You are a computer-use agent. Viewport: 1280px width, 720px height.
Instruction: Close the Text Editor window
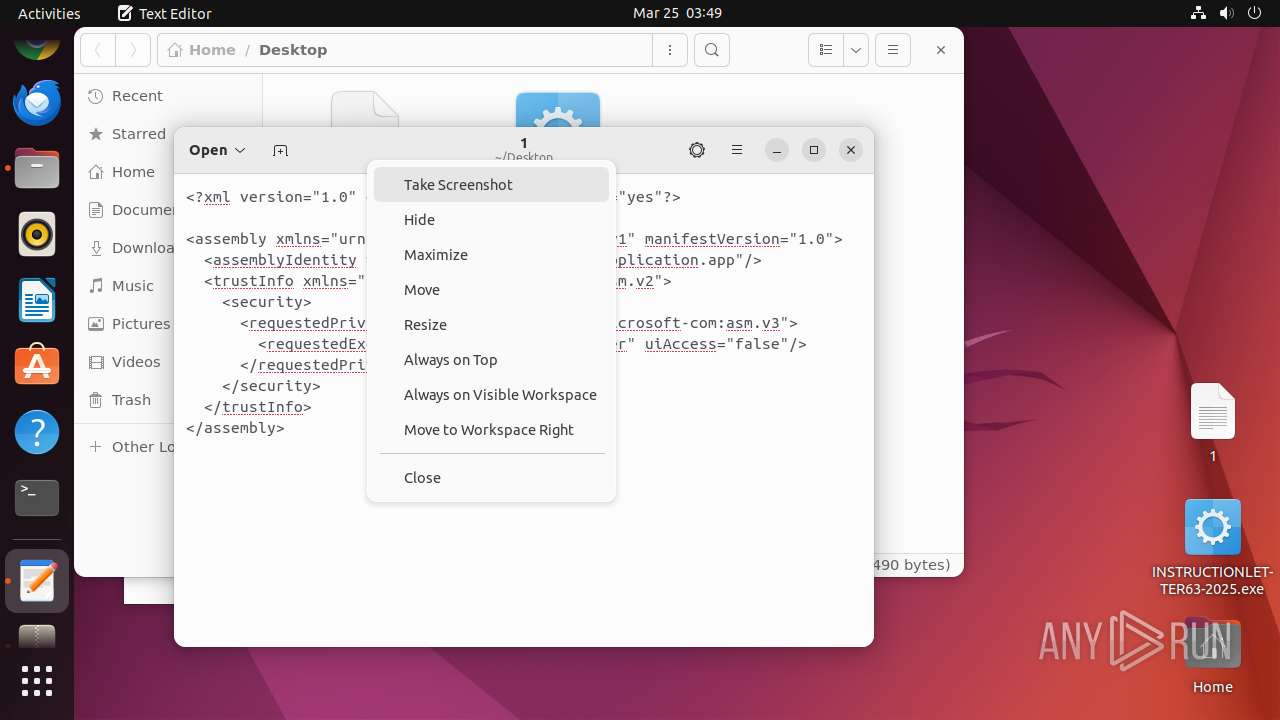click(x=851, y=150)
